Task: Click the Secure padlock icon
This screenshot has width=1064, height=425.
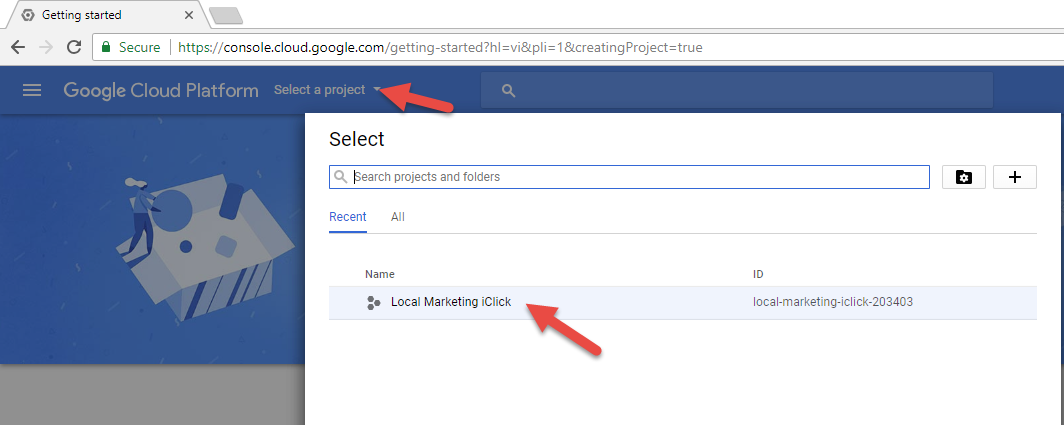Action: click(x=105, y=48)
